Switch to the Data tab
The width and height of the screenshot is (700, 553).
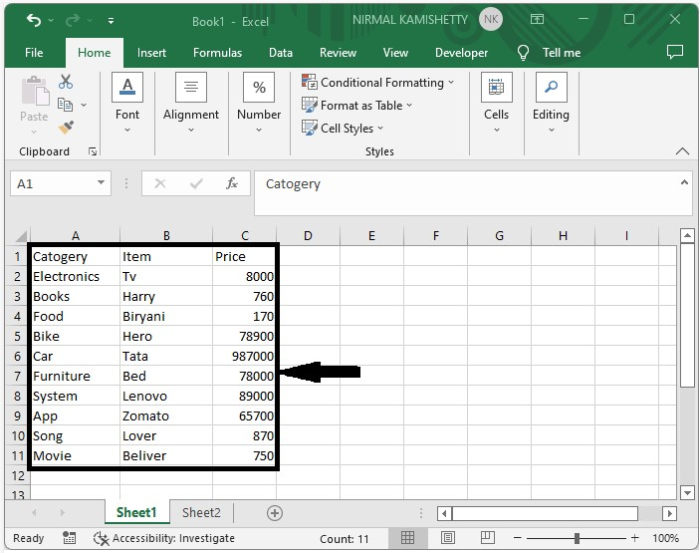pos(280,53)
